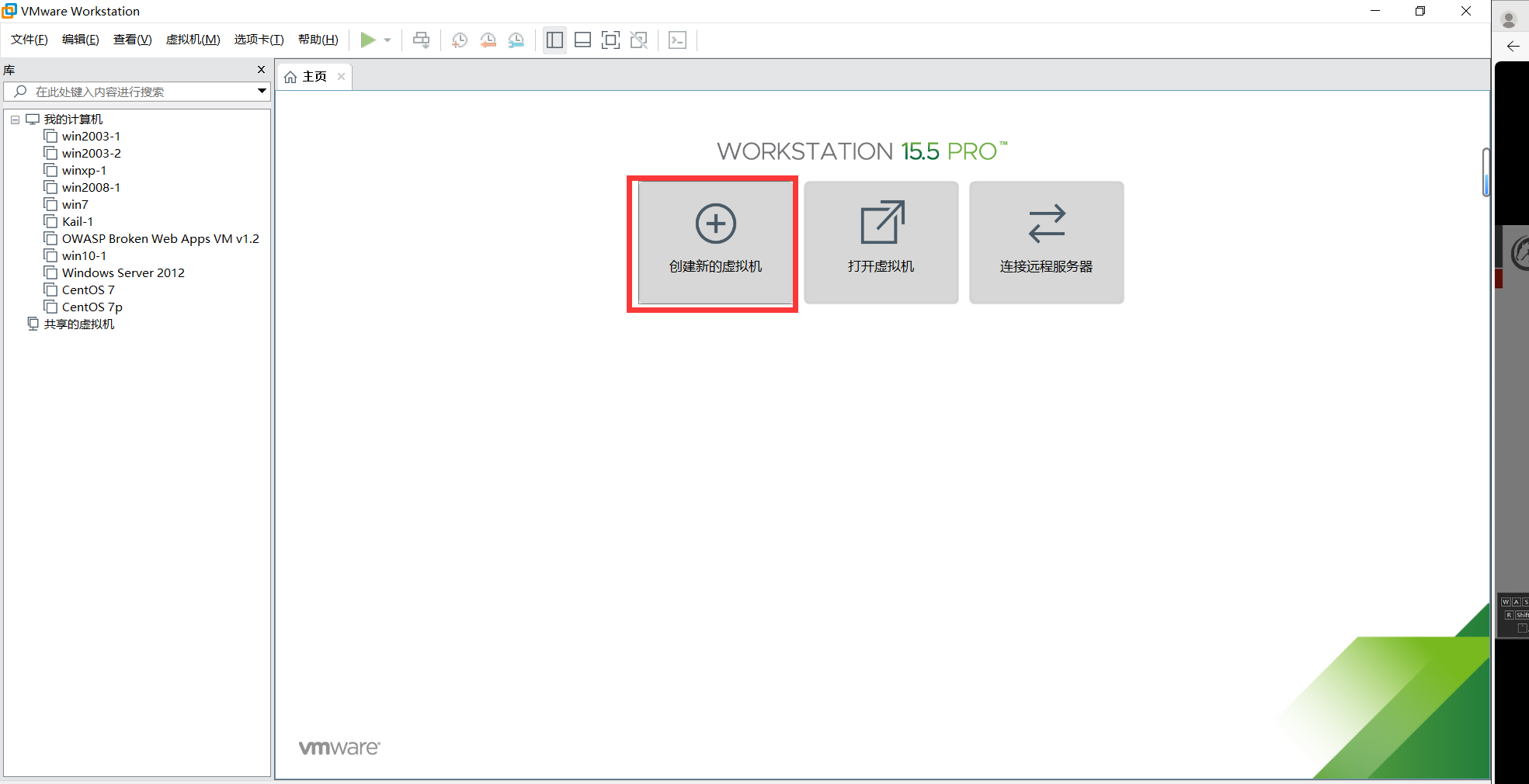Toggle Unity mode

639,40
